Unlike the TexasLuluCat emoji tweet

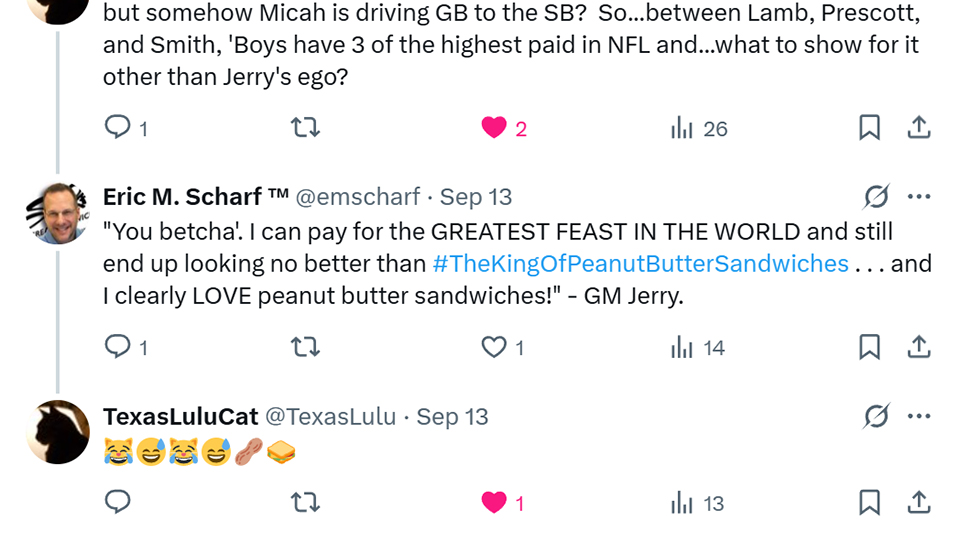[x=494, y=502]
